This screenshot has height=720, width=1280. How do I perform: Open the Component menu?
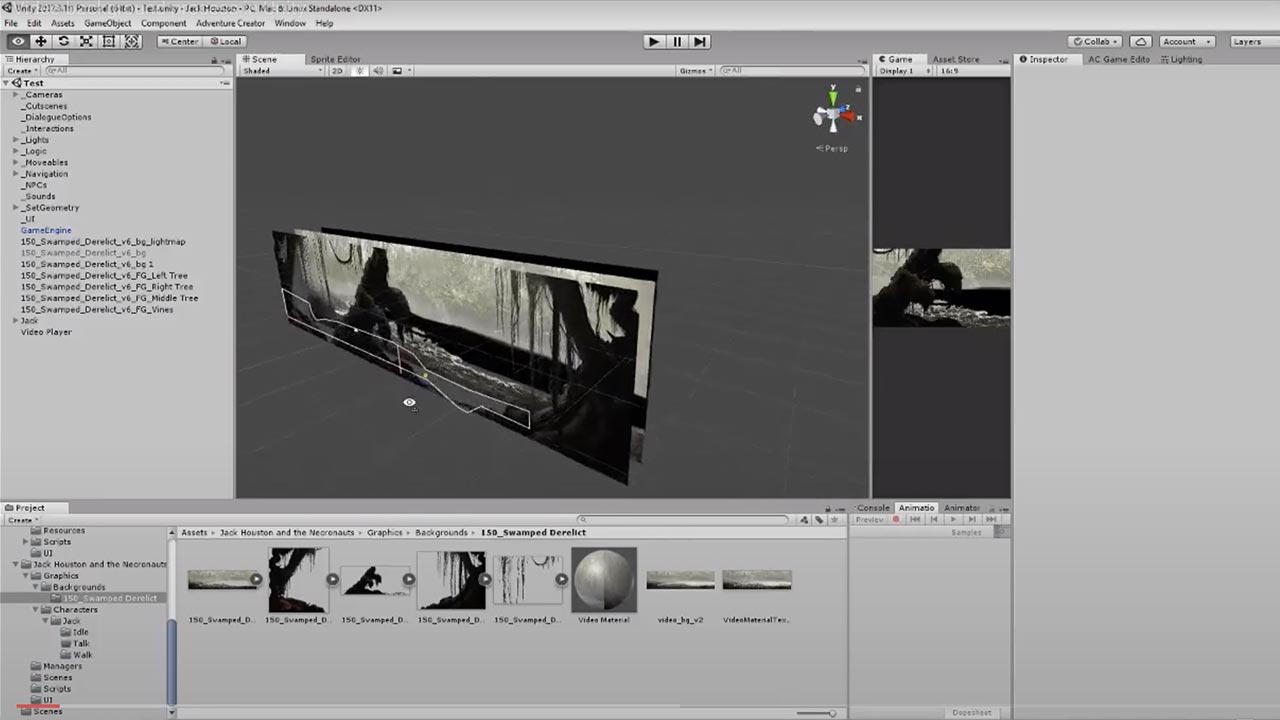coord(163,23)
